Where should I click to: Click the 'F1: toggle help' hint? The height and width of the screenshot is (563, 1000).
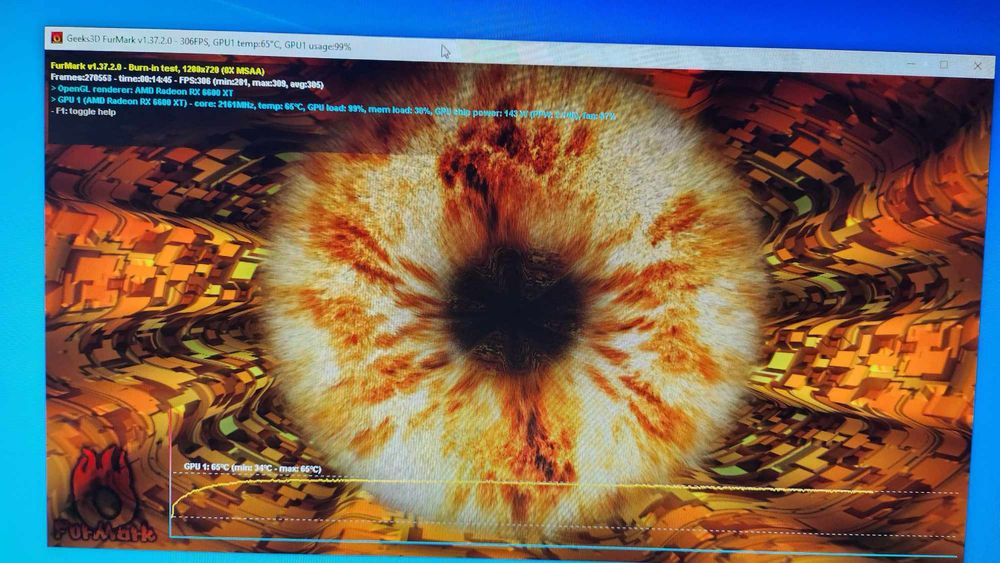pyautogui.click(x=84, y=112)
